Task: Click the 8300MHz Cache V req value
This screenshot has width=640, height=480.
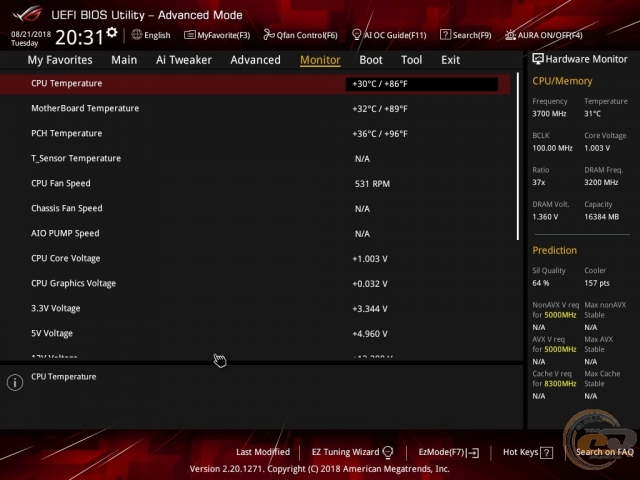Action: (x=560, y=384)
